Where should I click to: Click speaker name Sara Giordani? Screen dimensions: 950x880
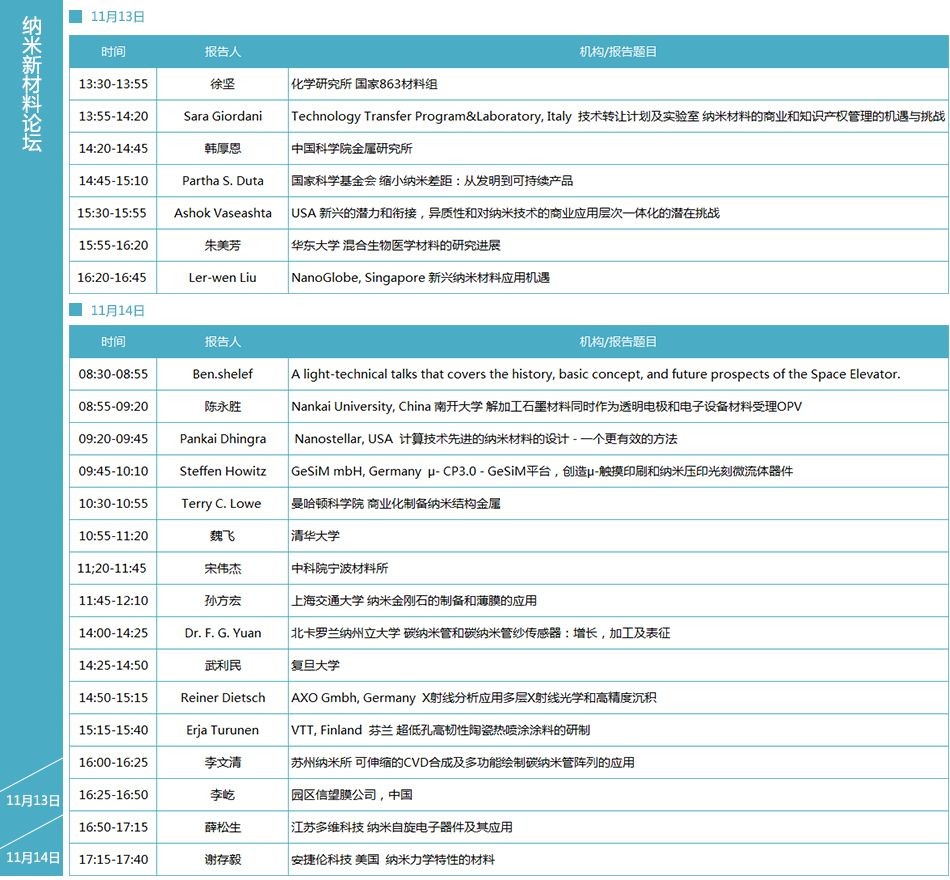tap(222, 116)
